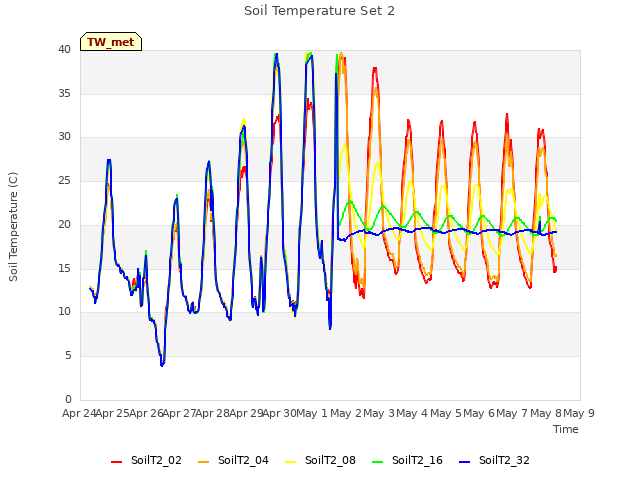Click the 20 y-axis tick label

[x=64, y=224]
